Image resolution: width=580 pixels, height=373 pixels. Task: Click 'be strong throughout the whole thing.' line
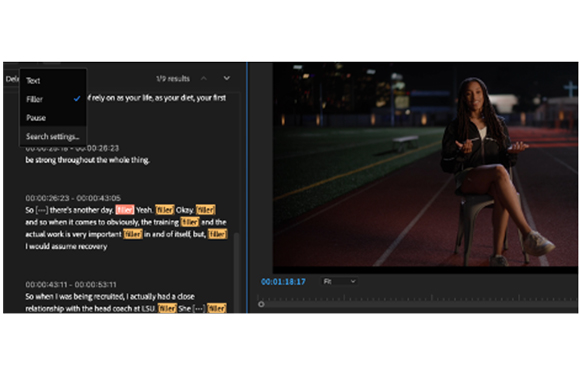pyautogui.click(x=87, y=160)
